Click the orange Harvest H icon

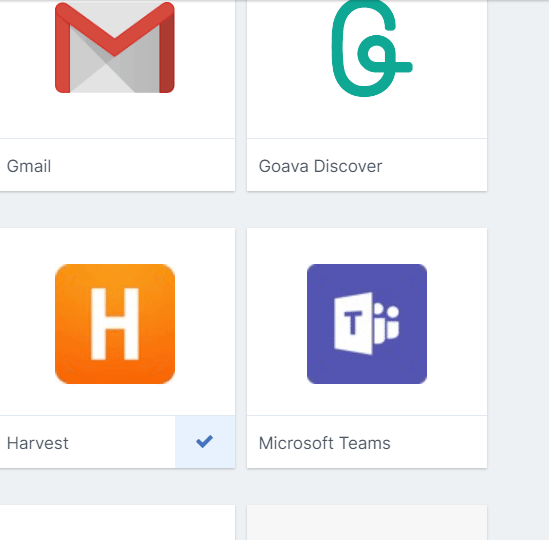pyautogui.click(x=115, y=324)
